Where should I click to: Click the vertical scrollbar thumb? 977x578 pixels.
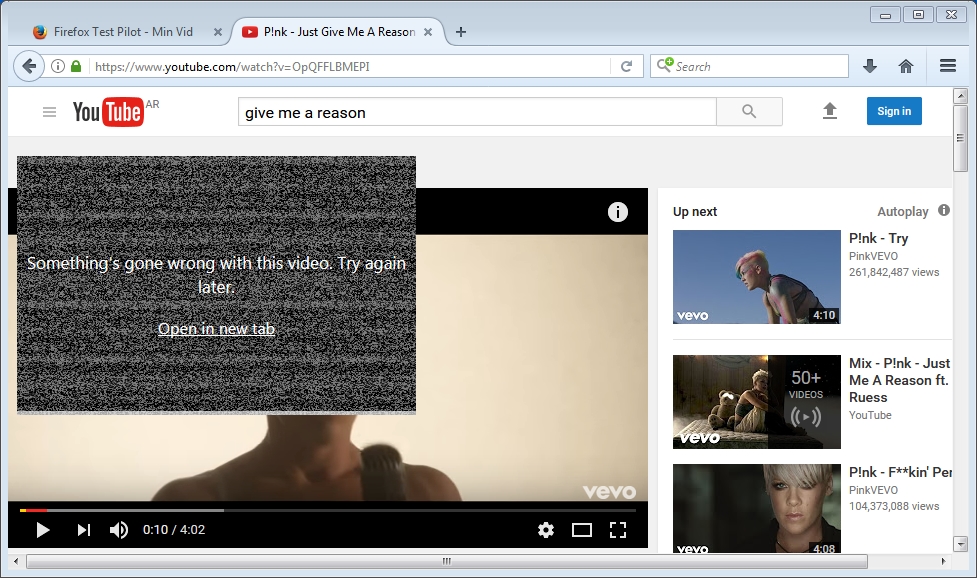coord(960,138)
